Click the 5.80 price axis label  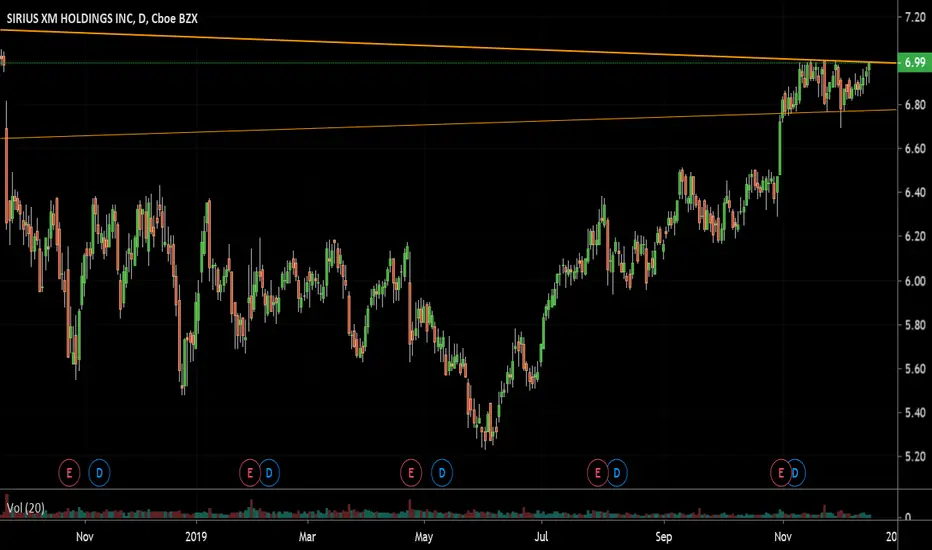click(915, 325)
